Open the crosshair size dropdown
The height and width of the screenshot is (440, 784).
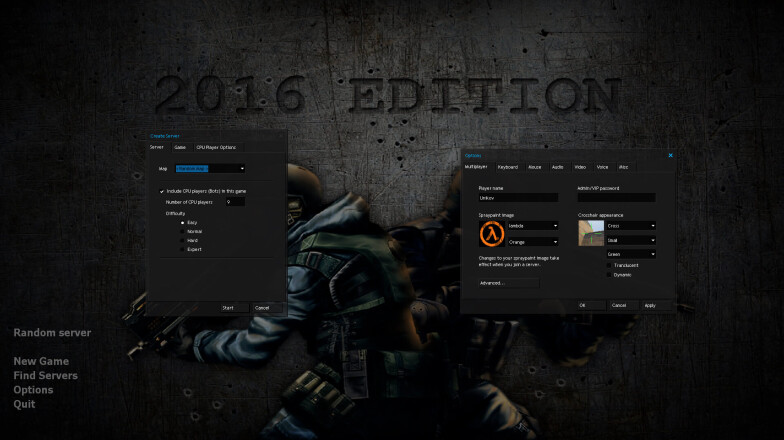tap(631, 240)
